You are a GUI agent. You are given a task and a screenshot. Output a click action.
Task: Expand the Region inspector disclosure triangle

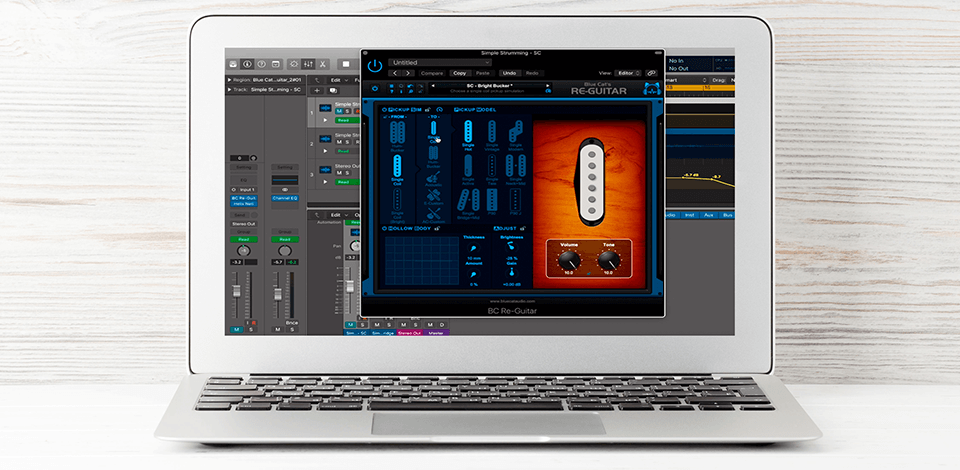230,80
